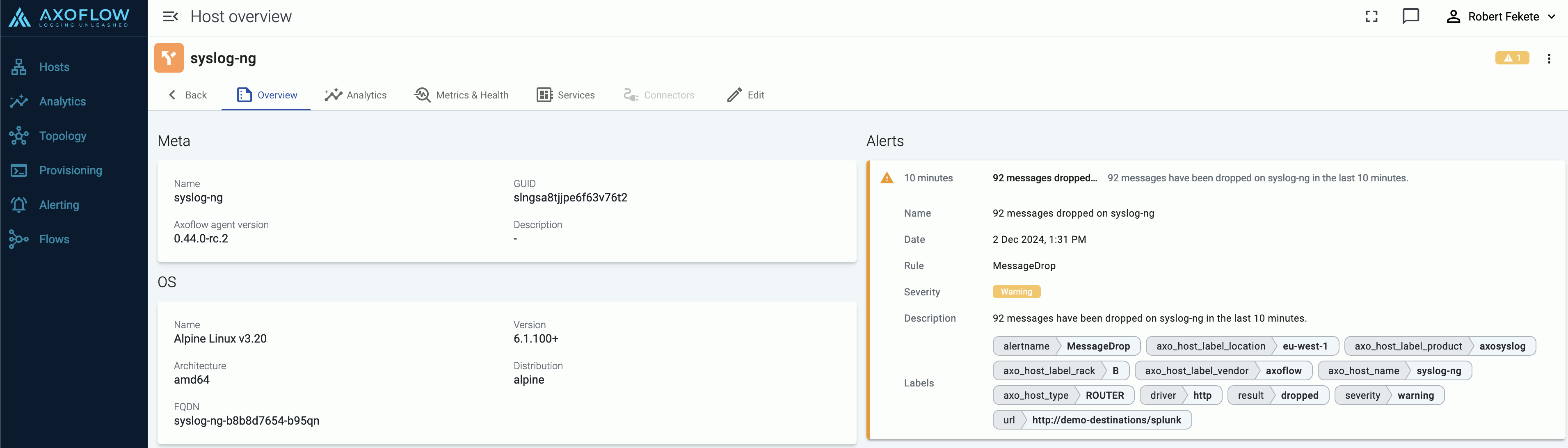Click the Host overview page title
The width and height of the screenshot is (1568, 448).
click(x=241, y=16)
